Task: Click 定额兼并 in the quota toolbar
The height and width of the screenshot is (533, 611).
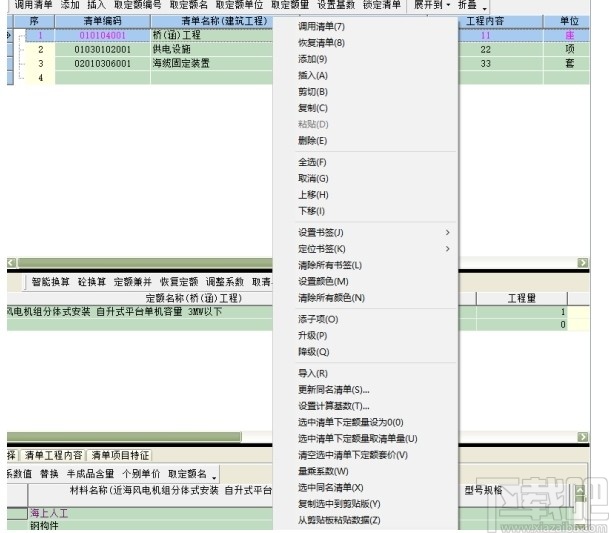Action: coord(132,282)
